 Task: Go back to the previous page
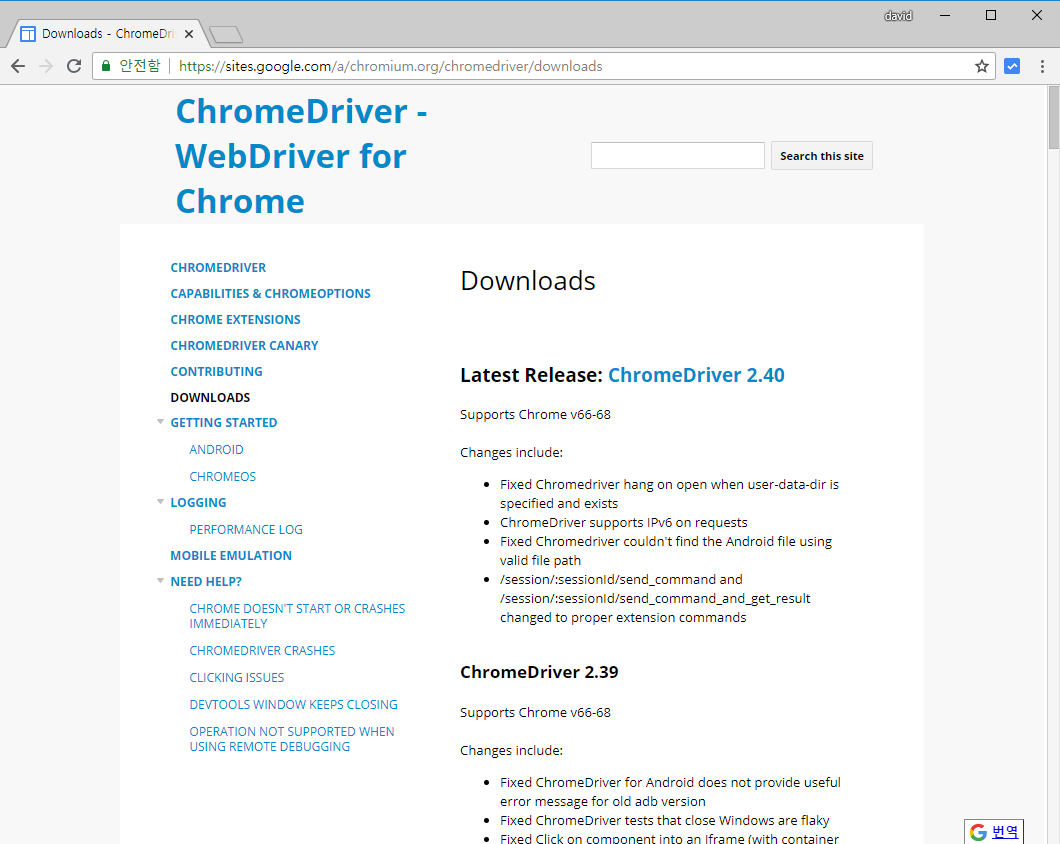(x=18, y=66)
